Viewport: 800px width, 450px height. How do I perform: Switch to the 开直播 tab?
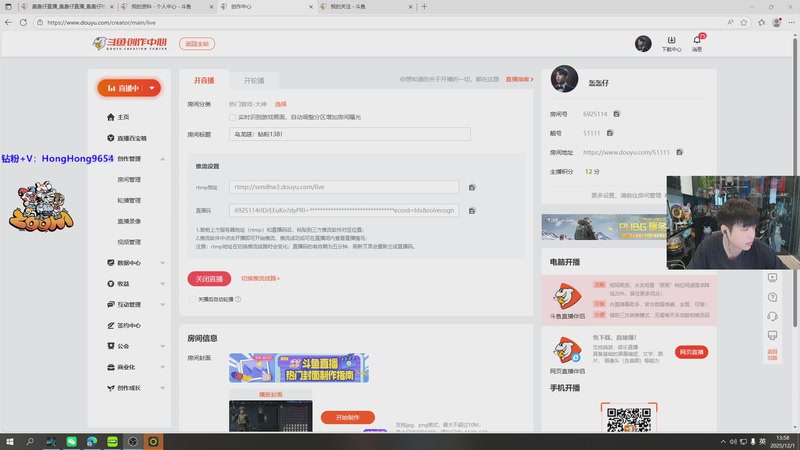point(204,81)
